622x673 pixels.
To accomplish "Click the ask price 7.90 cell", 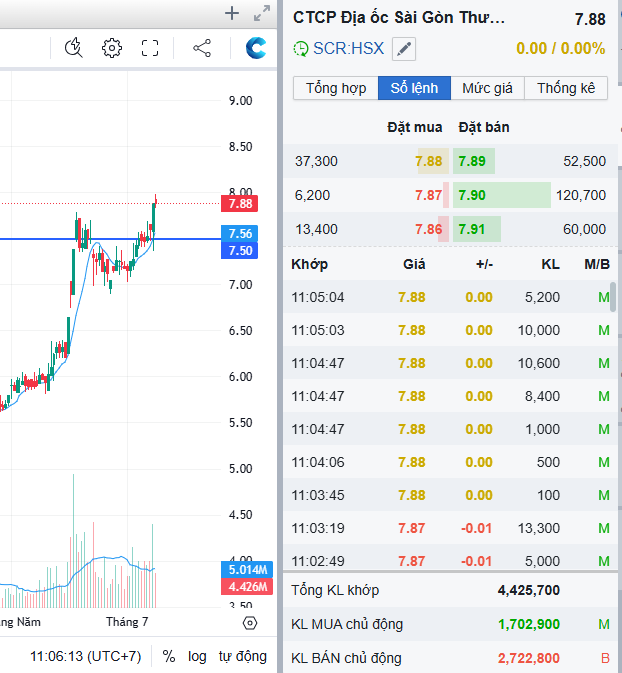I will tap(501, 195).
